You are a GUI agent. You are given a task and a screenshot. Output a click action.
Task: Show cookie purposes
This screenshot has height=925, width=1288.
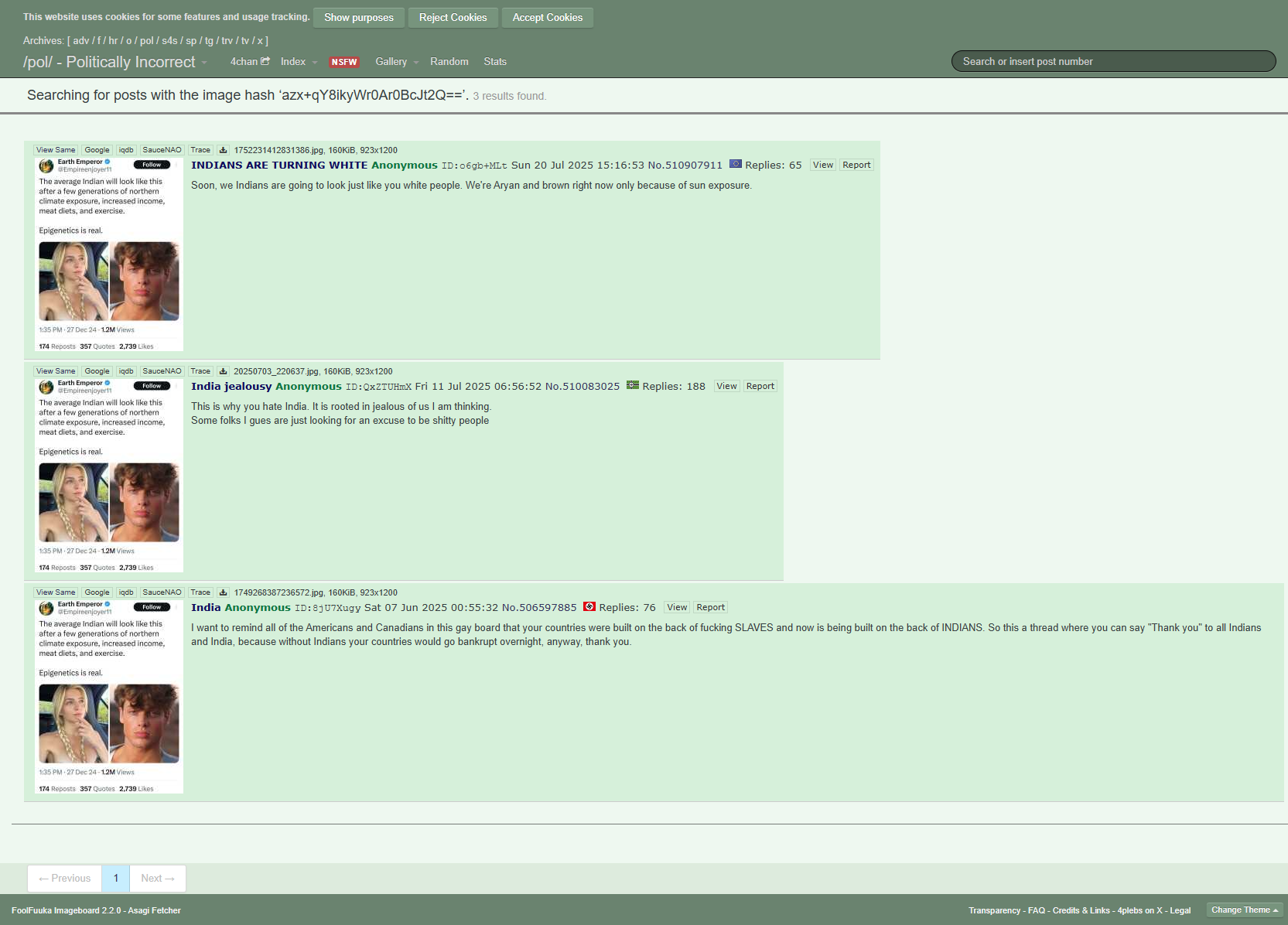[359, 17]
